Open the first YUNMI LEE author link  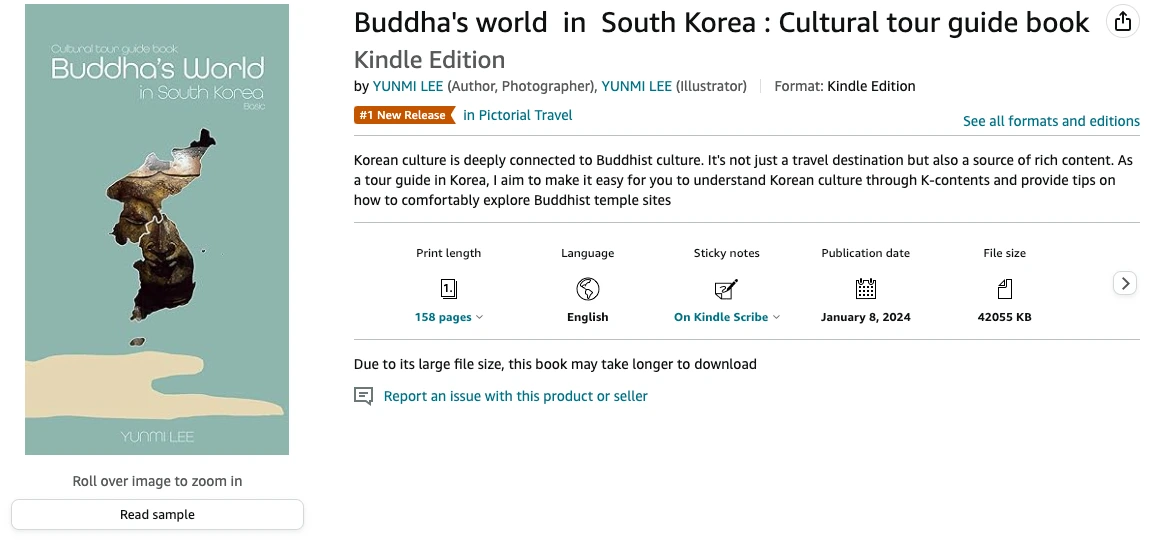[x=408, y=86]
